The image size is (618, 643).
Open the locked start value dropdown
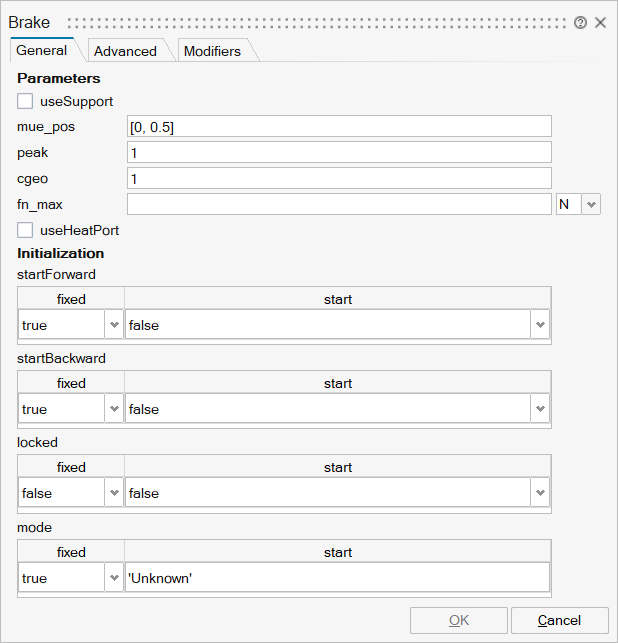pos(540,493)
